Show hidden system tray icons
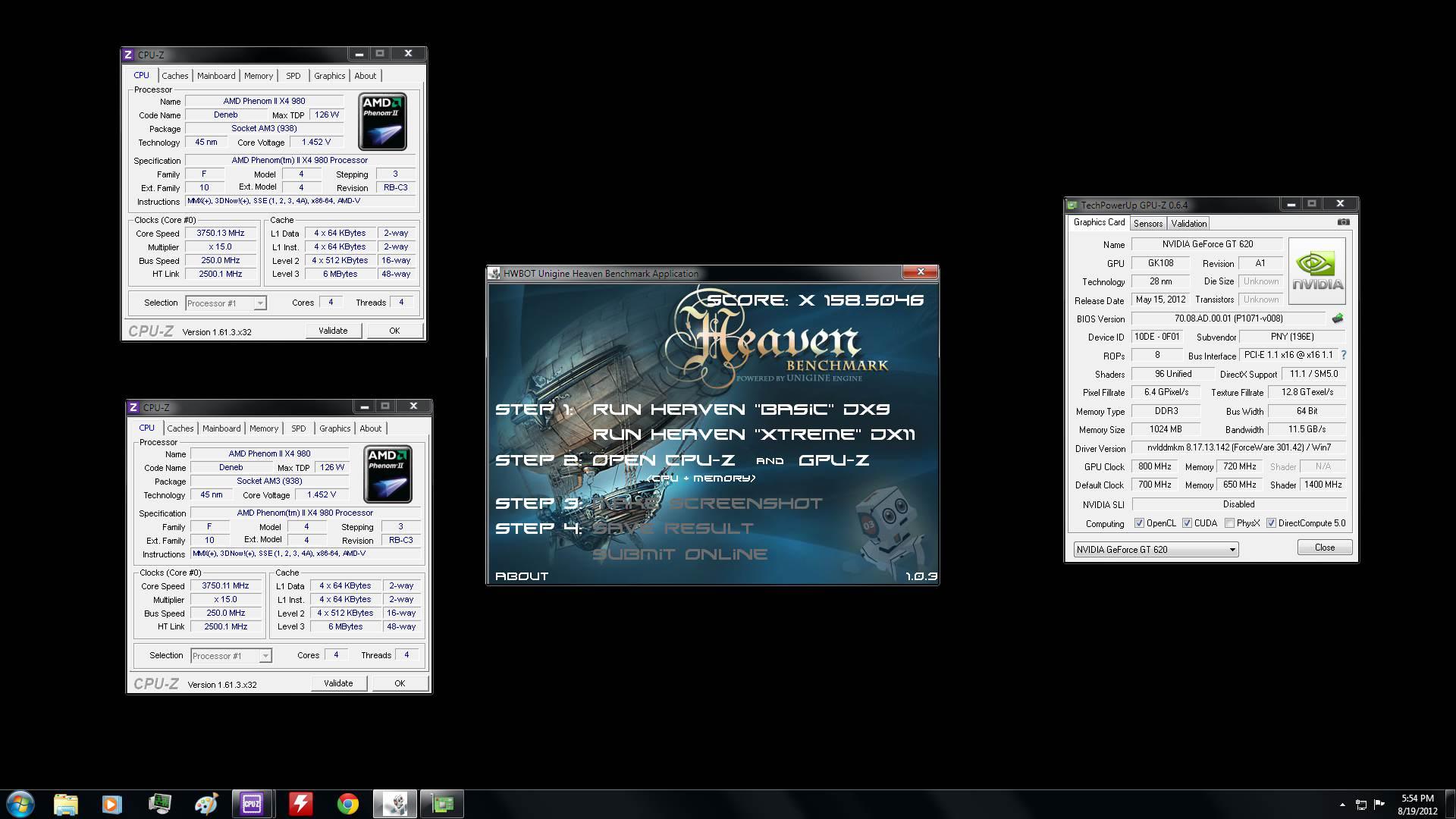The image size is (1456, 819). pyautogui.click(x=1342, y=805)
